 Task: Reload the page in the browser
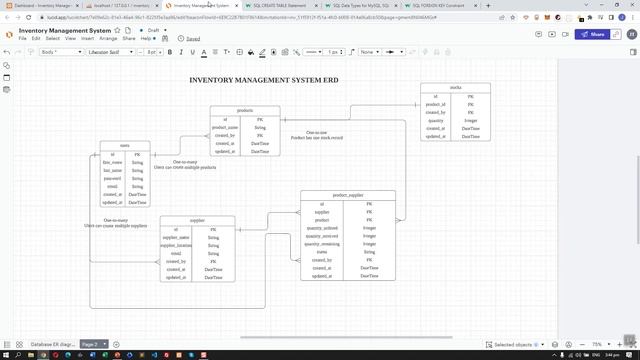(29, 18)
